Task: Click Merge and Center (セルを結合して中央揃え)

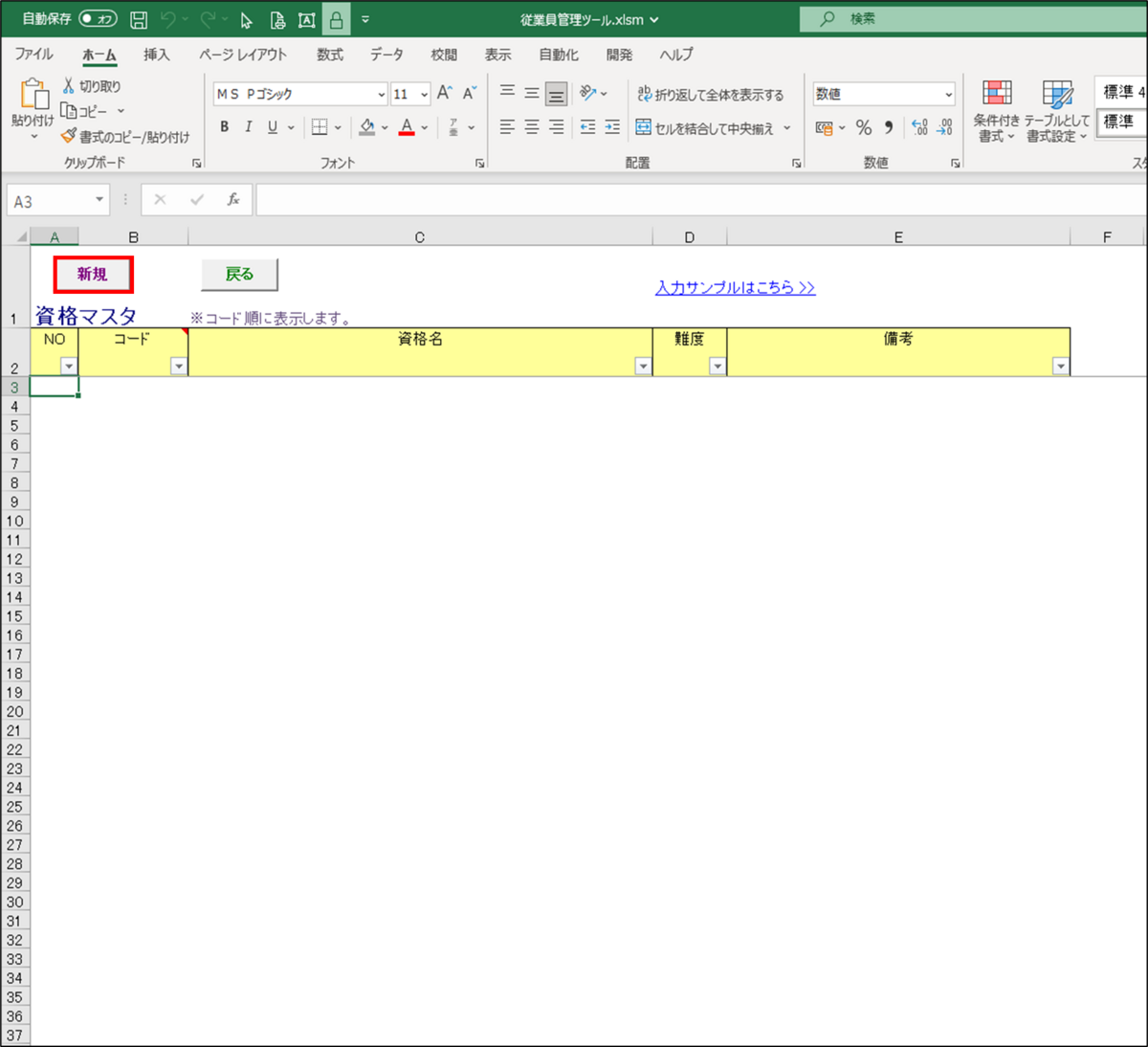Action: (705, 127)
